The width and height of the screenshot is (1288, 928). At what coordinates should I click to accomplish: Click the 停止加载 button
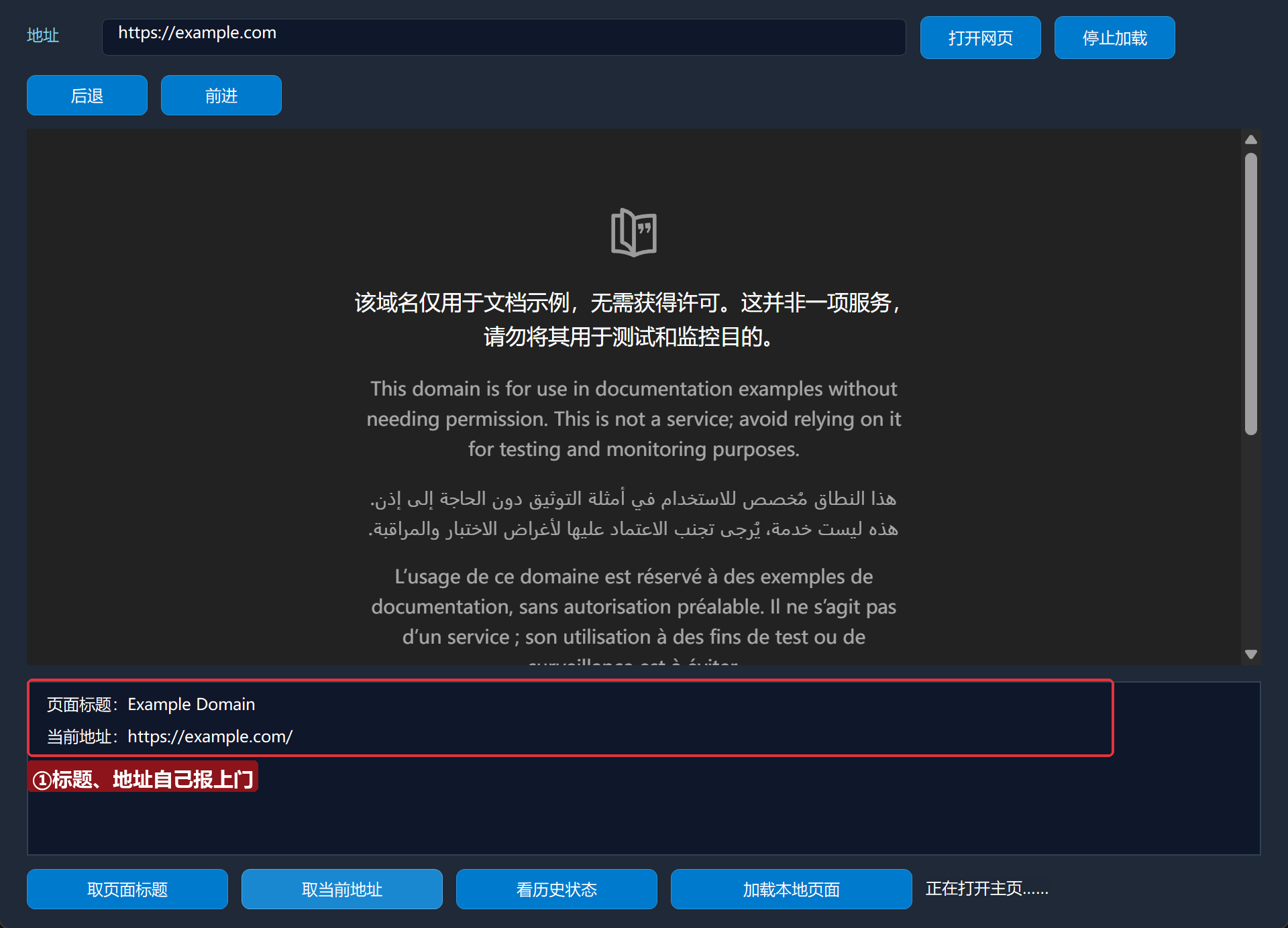tap(1114, 38)
